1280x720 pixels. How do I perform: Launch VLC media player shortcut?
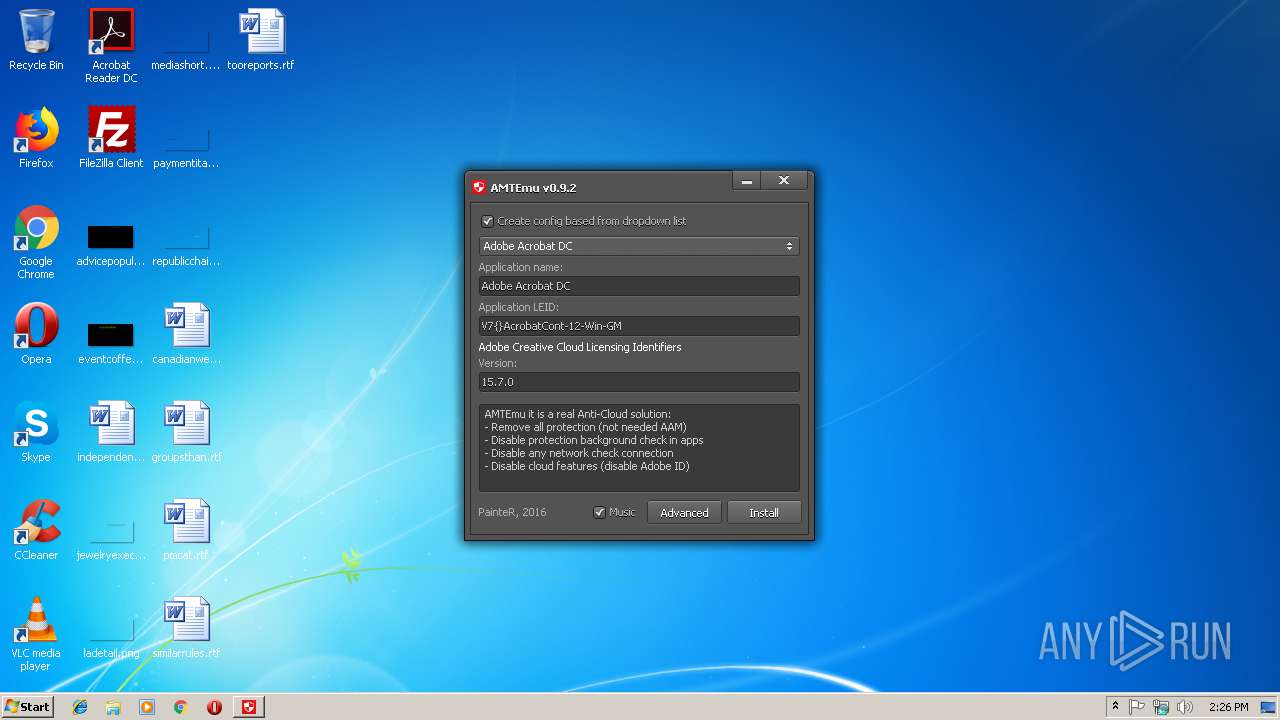(36, 635)
